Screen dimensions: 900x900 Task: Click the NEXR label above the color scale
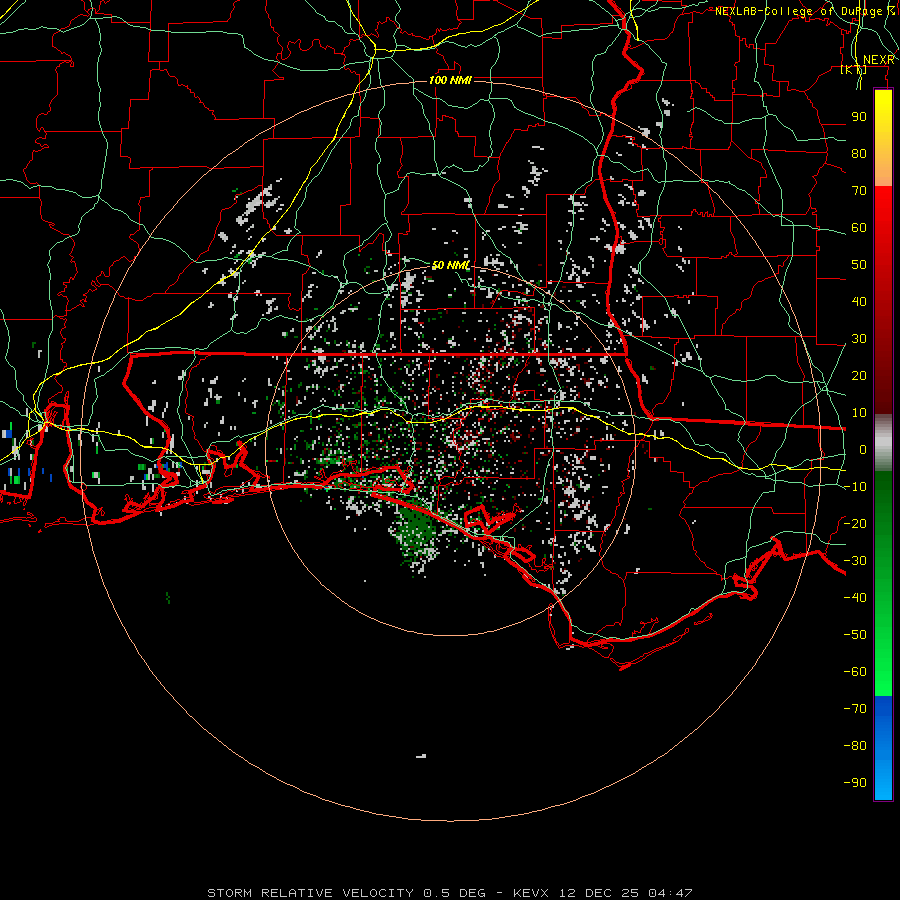[879, 60]
